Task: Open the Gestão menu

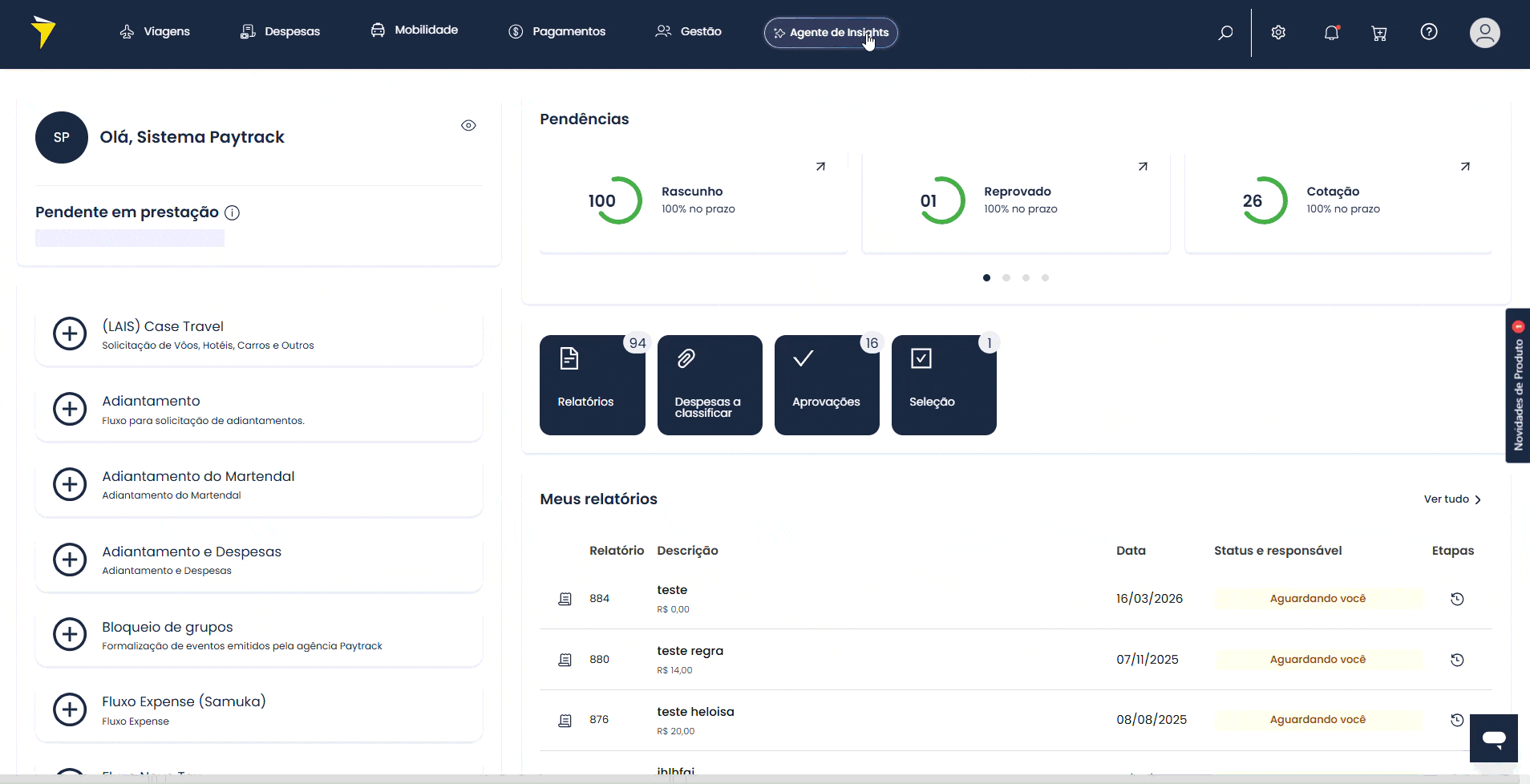Action: (688, 31)
